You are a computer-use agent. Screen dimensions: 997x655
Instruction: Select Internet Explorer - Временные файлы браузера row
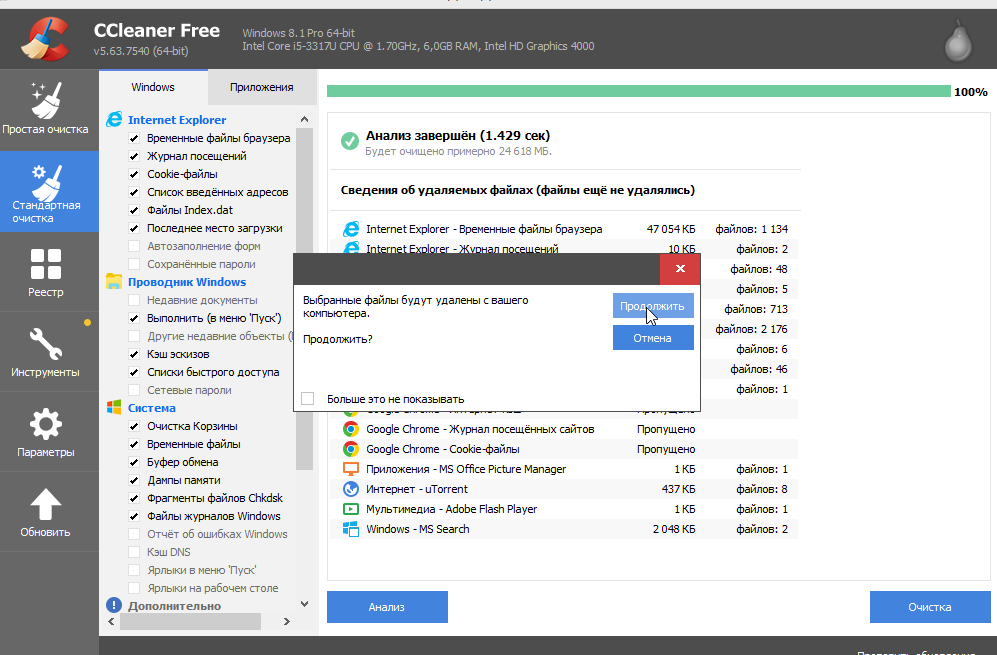pos(564,229)
